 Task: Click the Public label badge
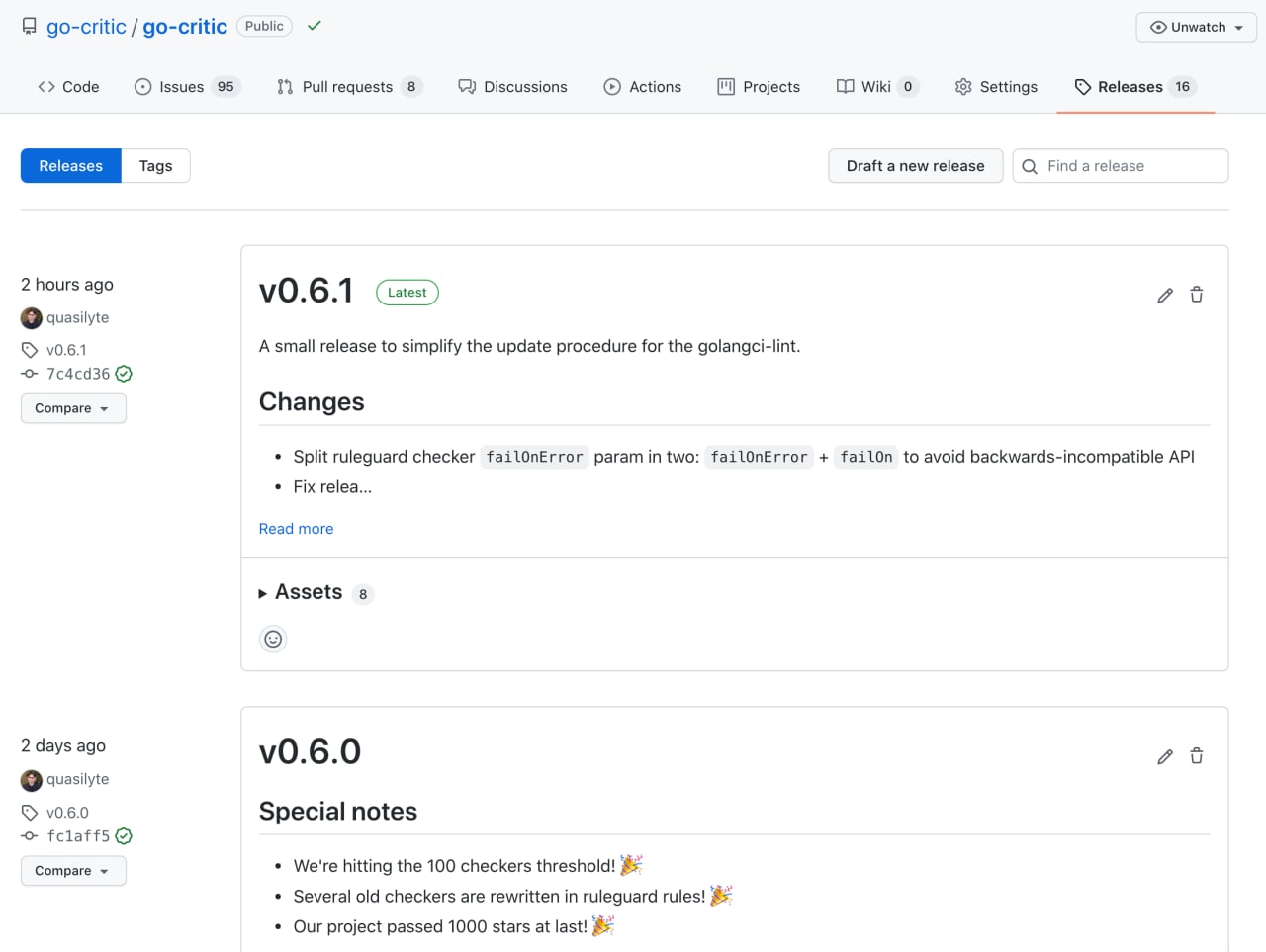pos(264,26)
